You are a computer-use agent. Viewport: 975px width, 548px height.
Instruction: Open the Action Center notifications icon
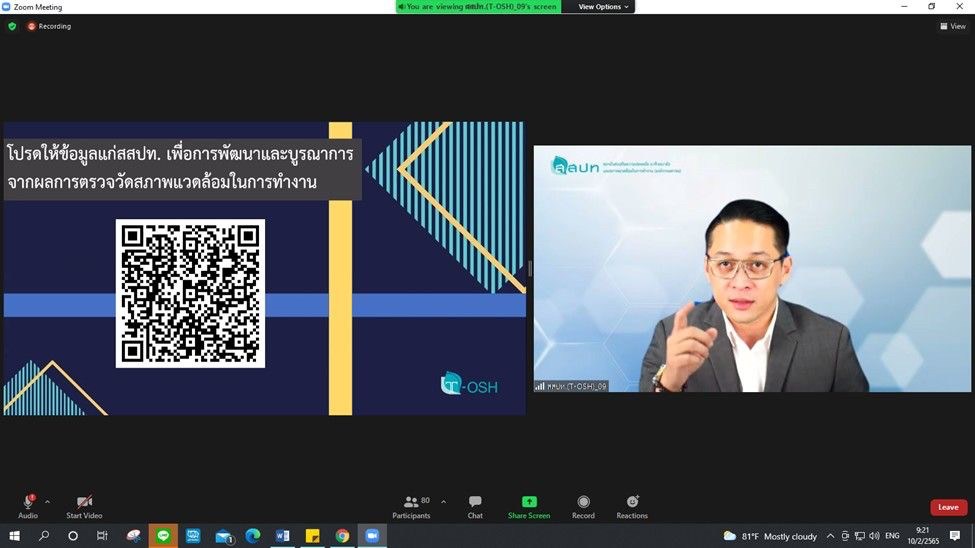pos(955,536)
